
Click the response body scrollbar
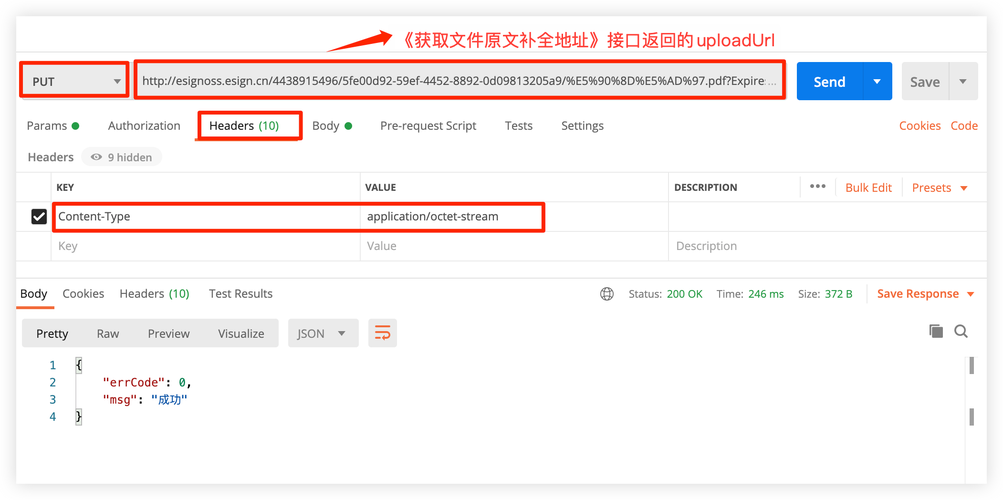(x=971, y=392)
